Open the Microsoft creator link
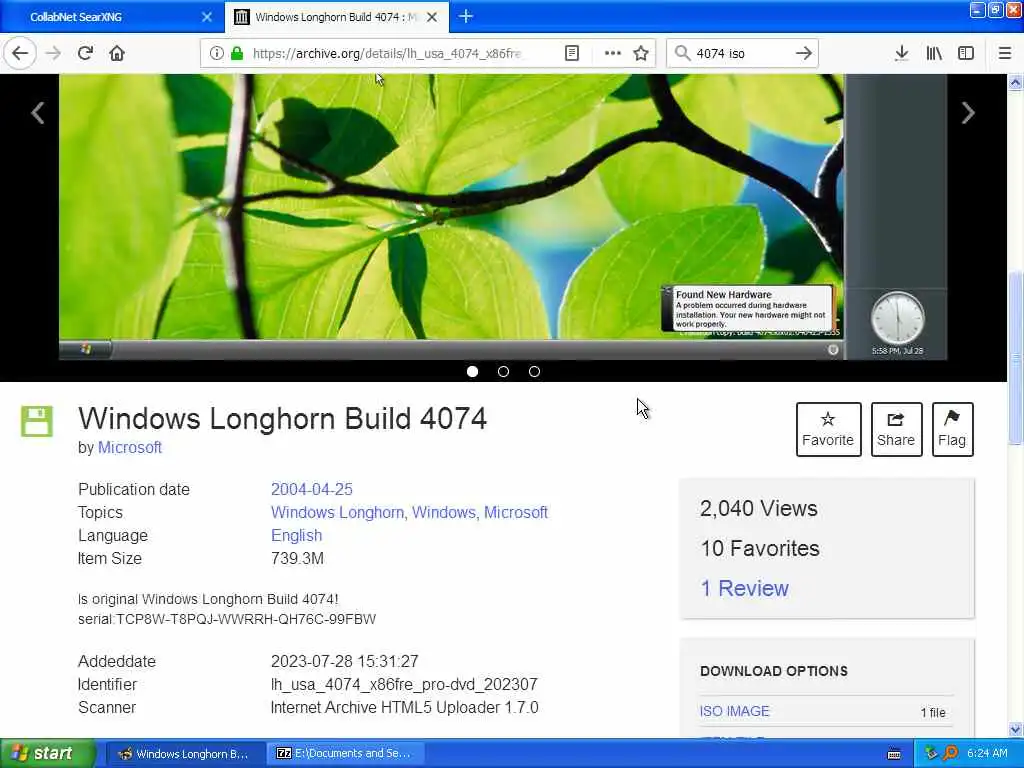Screen dimensions: 1024x768 129,447
